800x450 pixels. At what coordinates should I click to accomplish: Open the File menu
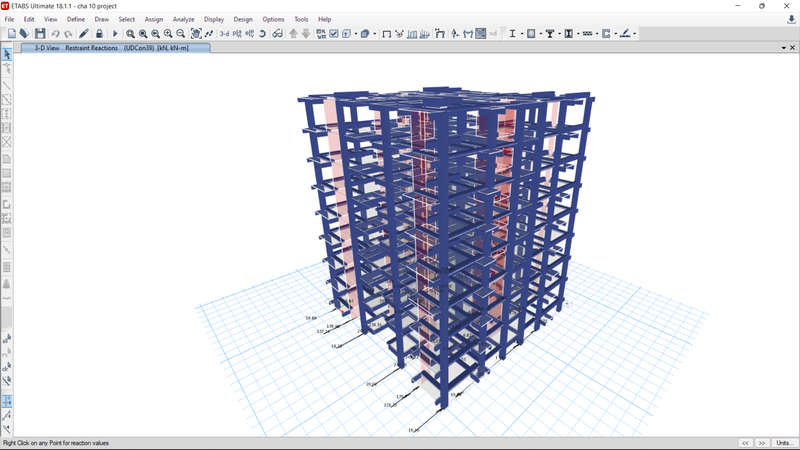coord(9,19)
